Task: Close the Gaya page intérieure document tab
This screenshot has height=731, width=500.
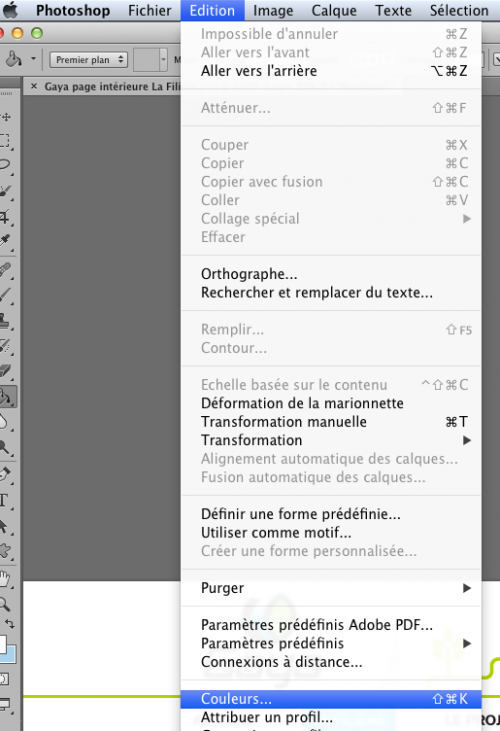Action: (34, 86)
